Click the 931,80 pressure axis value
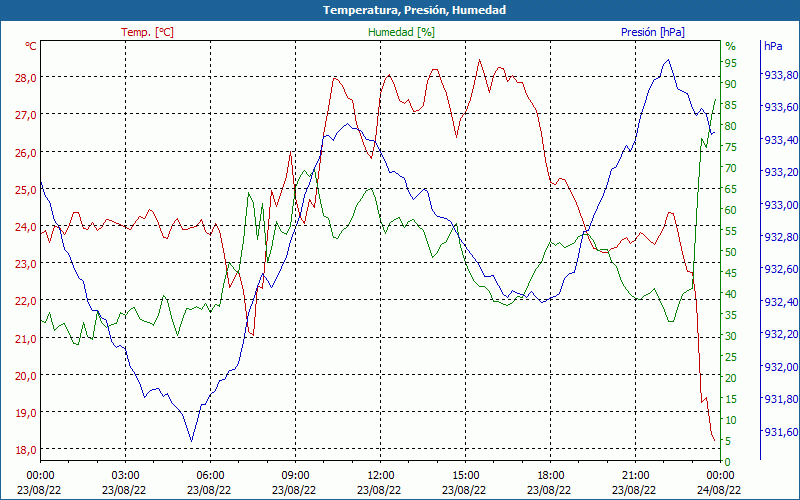 (x=781, y=399)
